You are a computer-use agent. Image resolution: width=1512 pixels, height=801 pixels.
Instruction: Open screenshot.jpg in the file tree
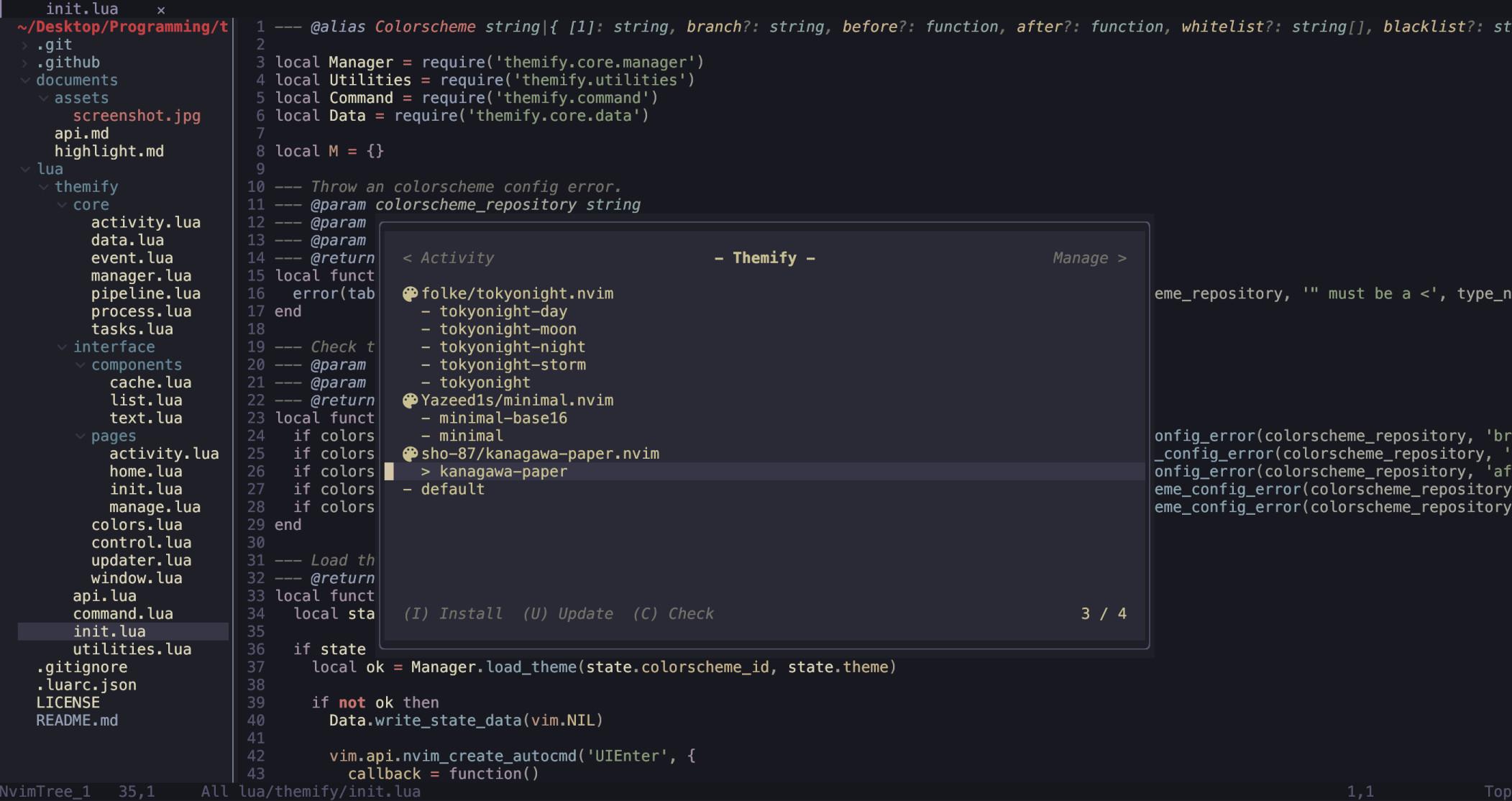(x=137, y=116)
